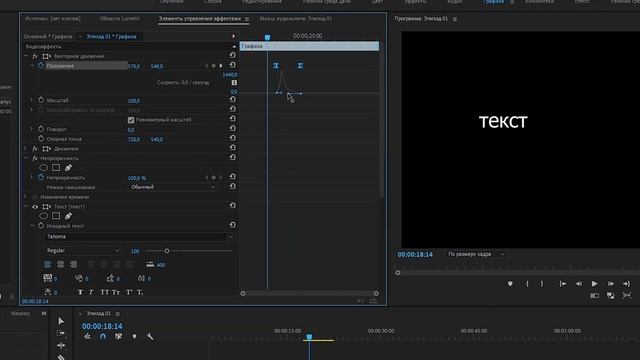Align text center
The image size is (640, 360).
click(x=60, y=264)
